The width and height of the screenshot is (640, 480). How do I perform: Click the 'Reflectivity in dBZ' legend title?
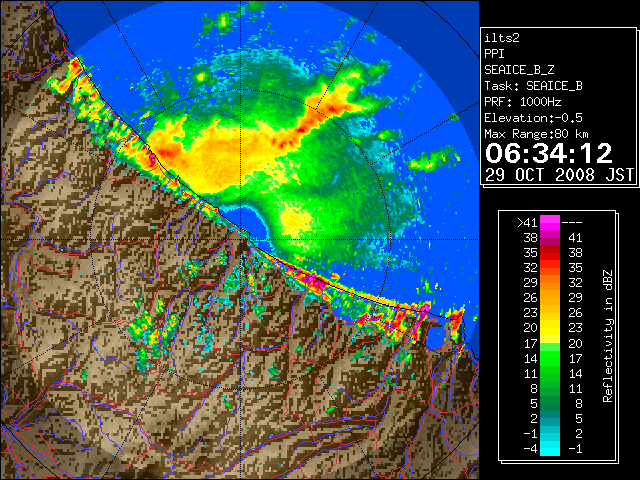(608, 336)
